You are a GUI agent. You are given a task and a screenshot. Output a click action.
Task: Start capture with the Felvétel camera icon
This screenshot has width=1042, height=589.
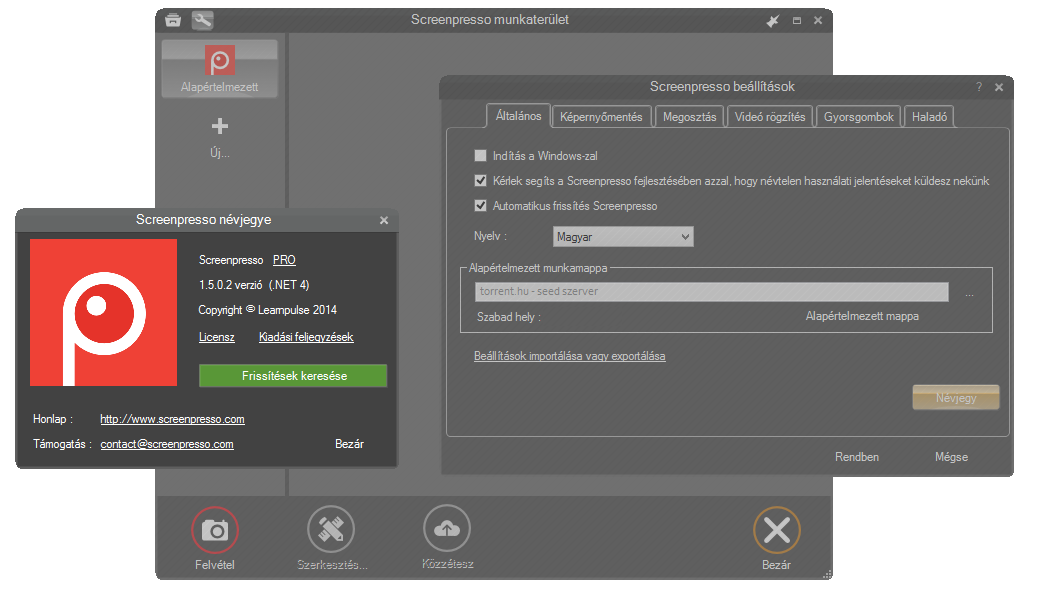pos(215,530)
